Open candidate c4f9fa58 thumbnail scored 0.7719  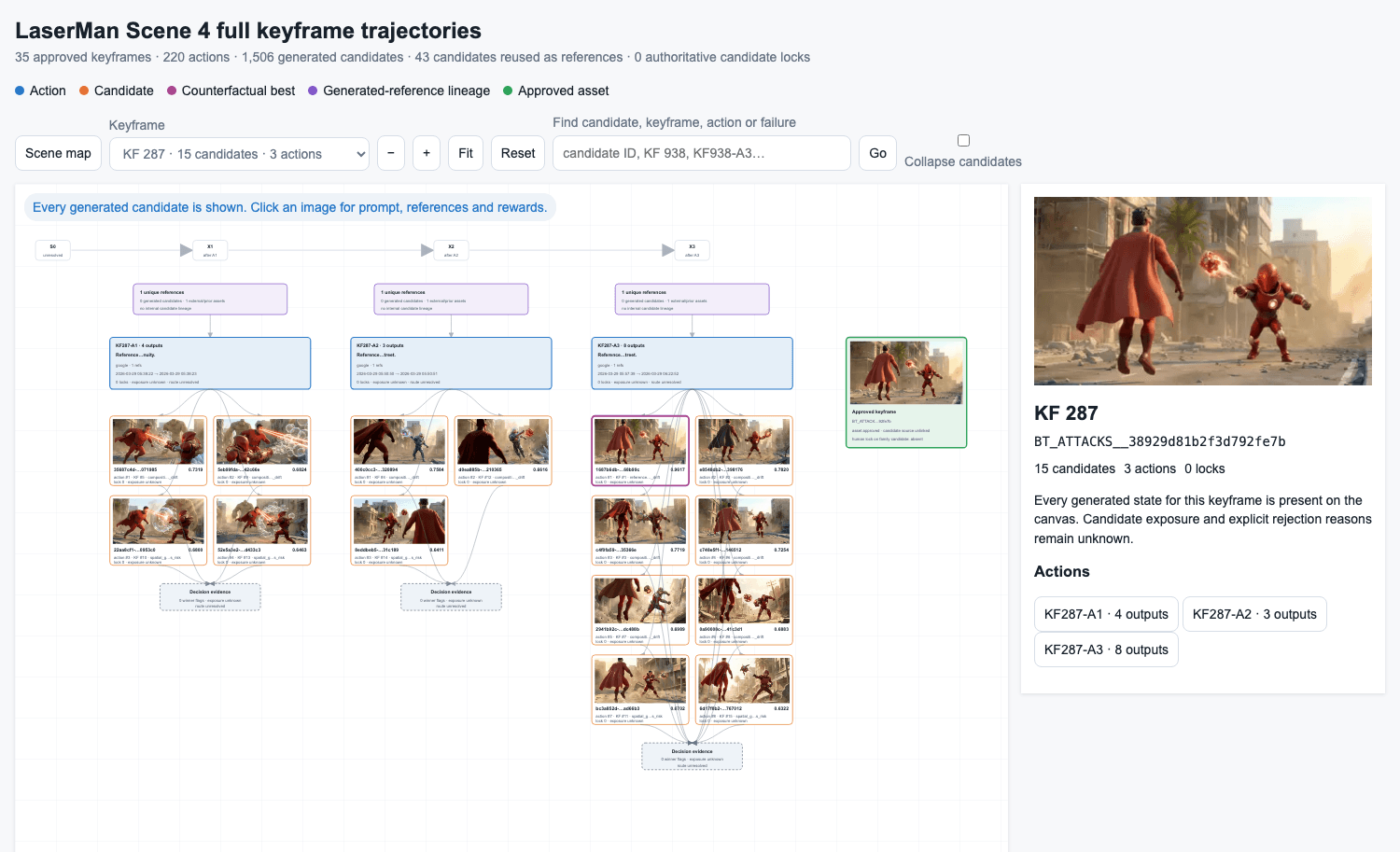[640, 521]
